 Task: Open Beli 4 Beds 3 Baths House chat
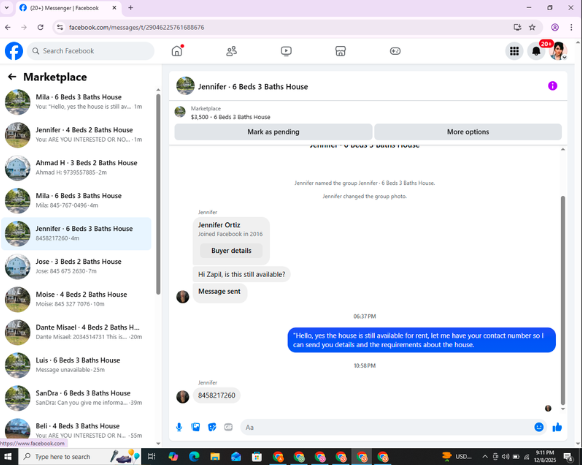tap(76, 430)
